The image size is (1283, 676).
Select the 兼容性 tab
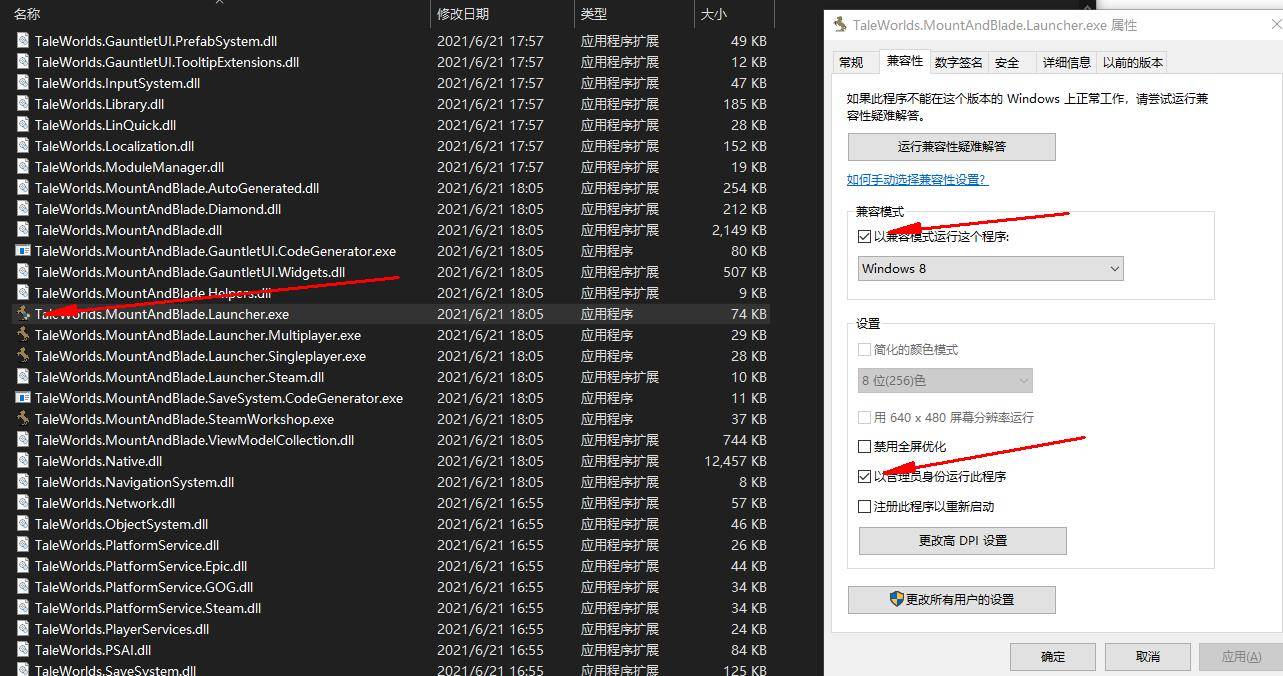coord(904,61)
